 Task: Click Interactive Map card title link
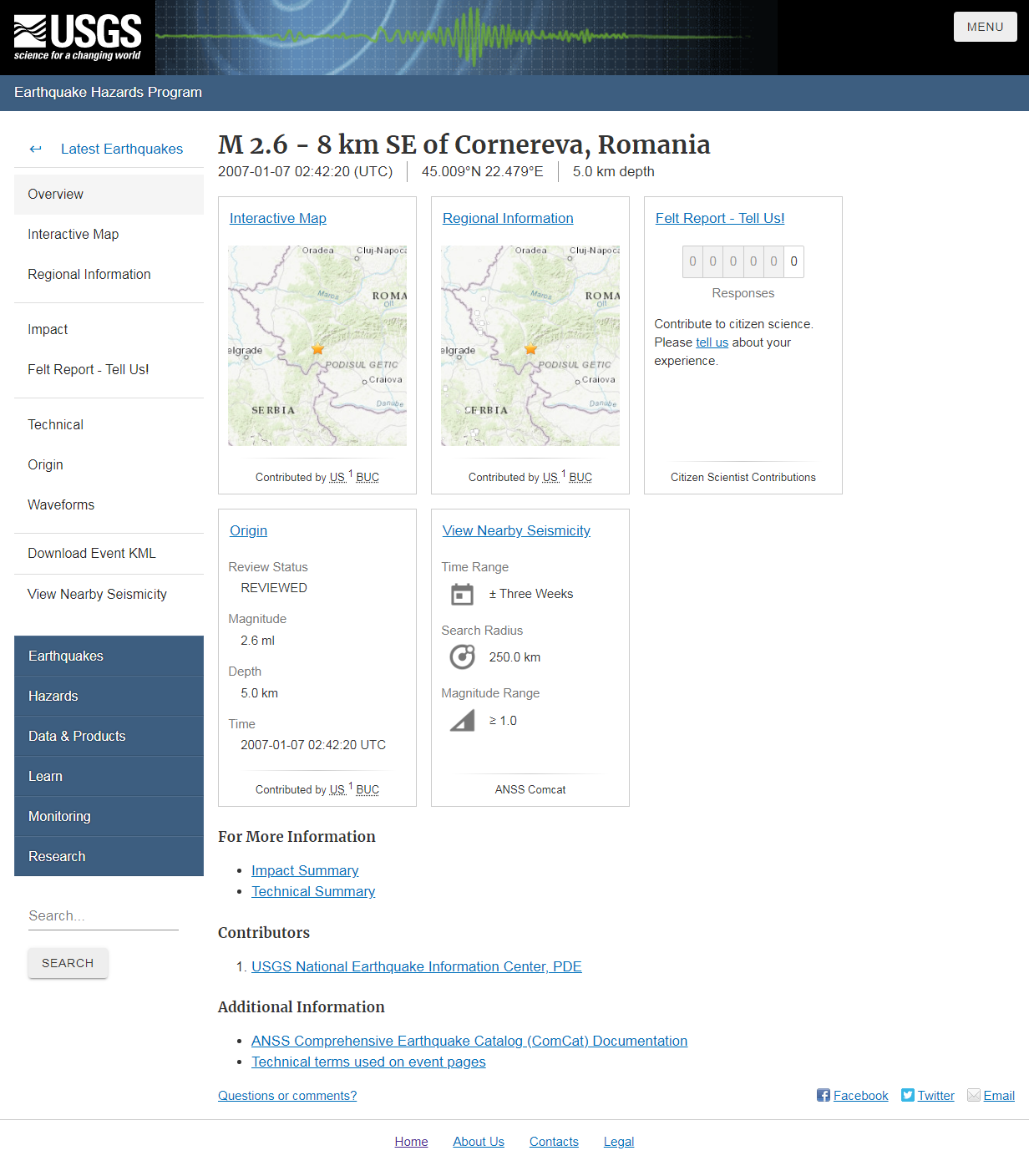click(278, 218)
